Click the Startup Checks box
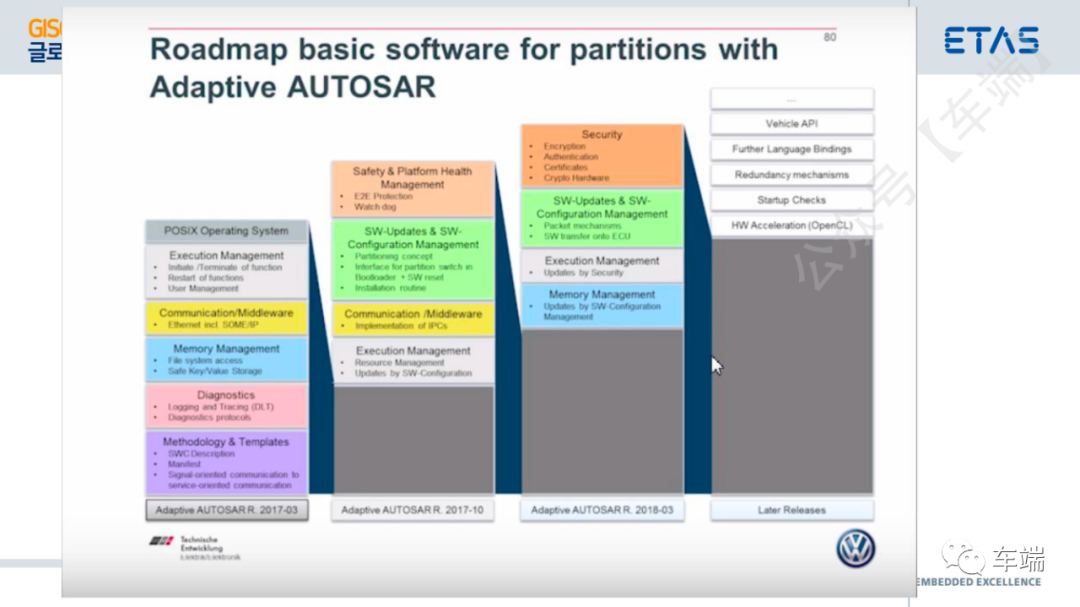The height and width of the screenshot is (607, 1080). [791, 200]
